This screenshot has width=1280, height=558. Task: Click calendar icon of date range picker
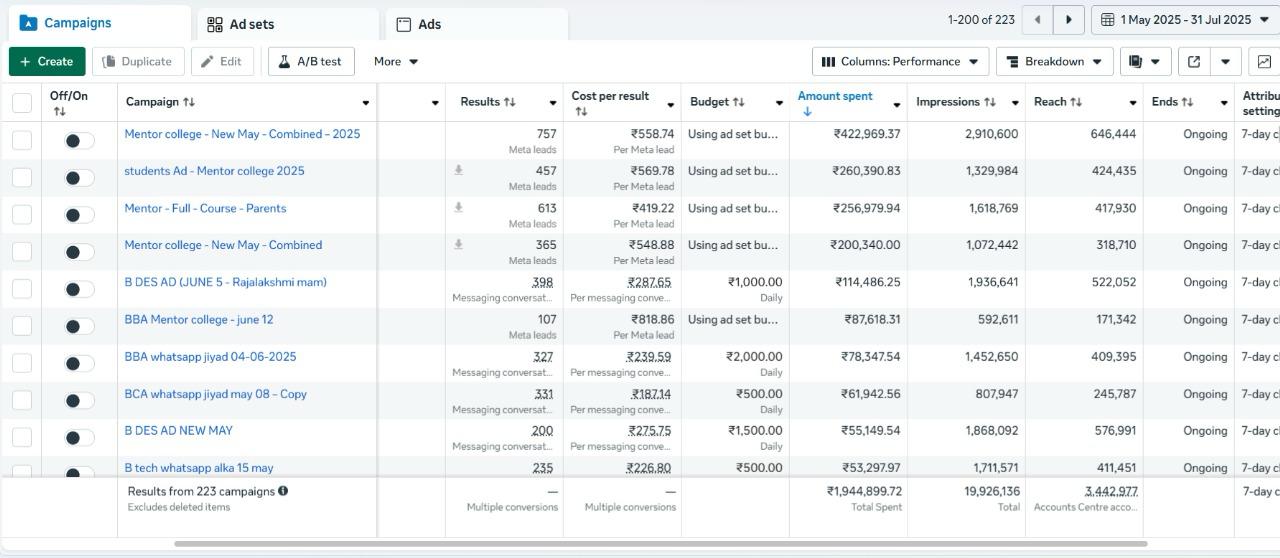tap(1108, 20)
